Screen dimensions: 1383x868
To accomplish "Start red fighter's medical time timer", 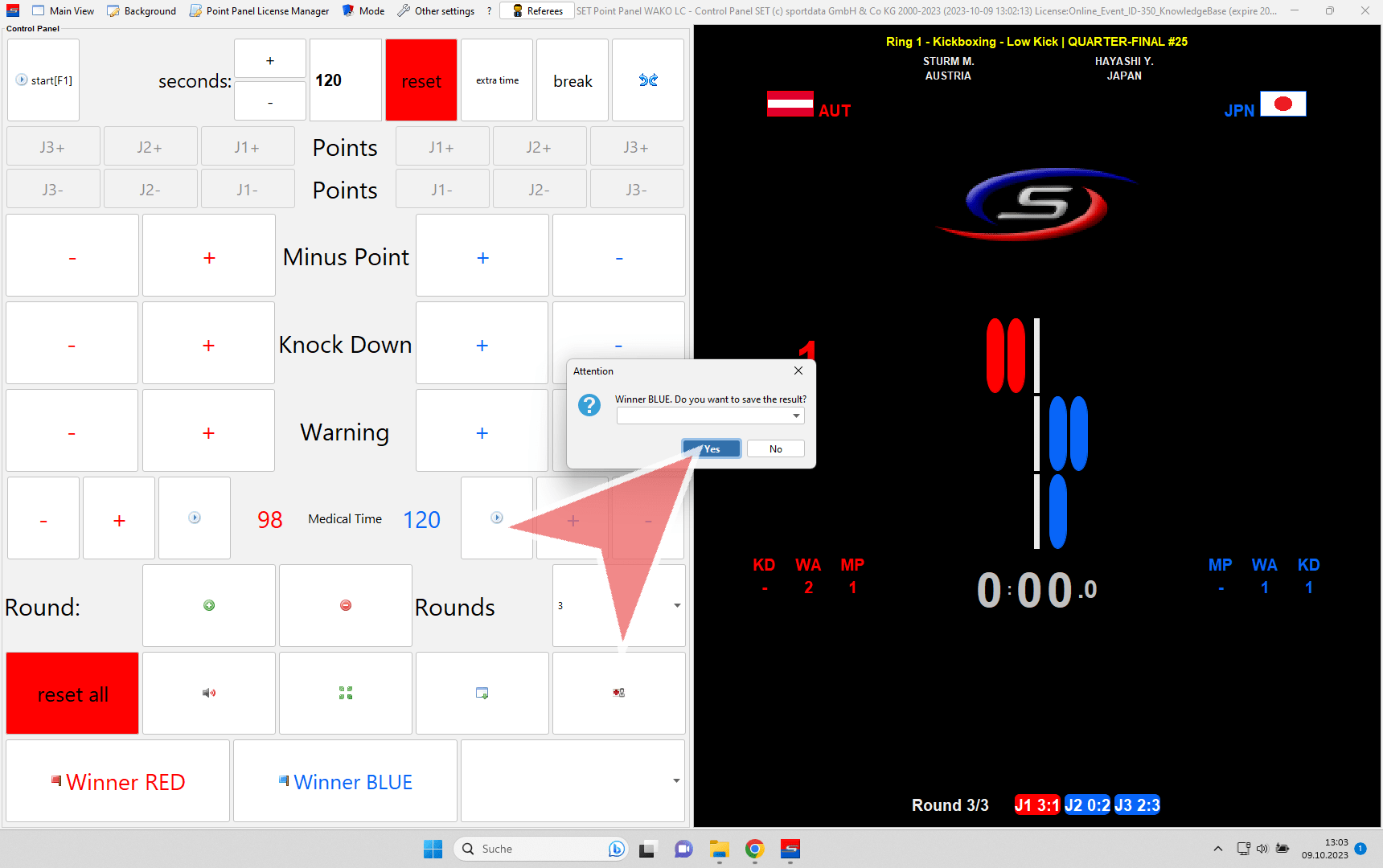I will click(x=195, y=518).
